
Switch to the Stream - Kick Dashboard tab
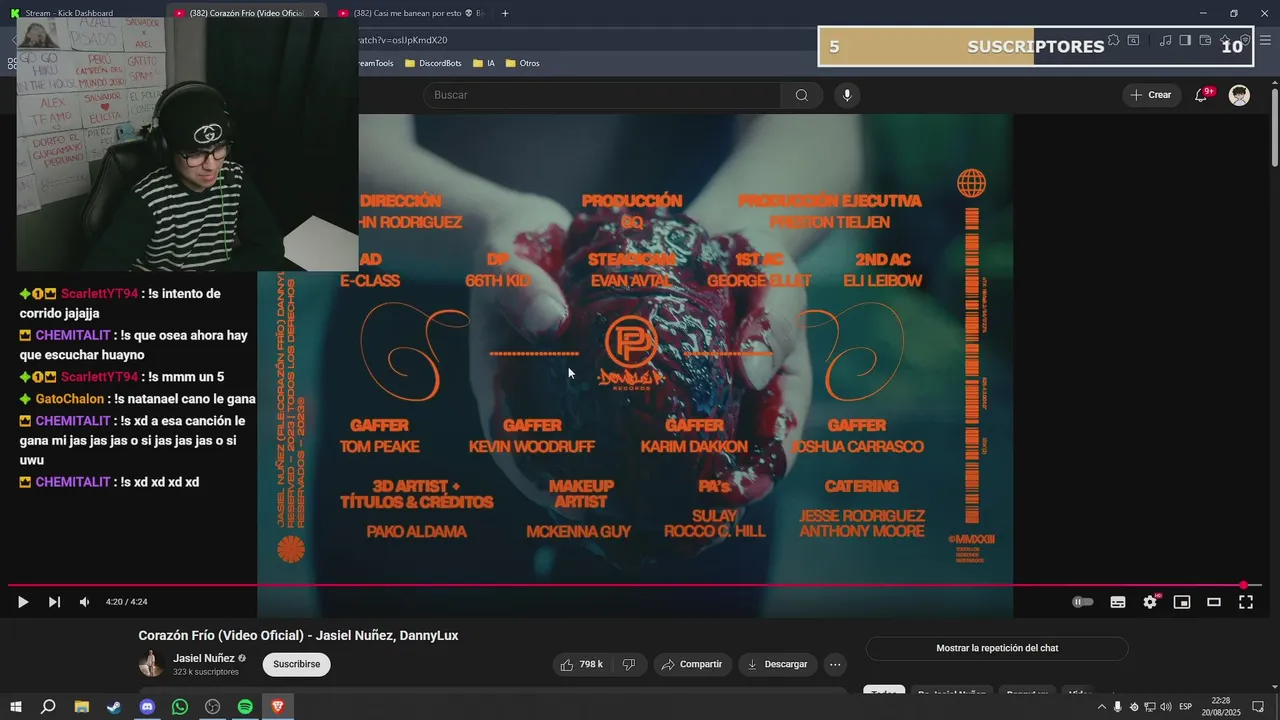tap(82, 13)
